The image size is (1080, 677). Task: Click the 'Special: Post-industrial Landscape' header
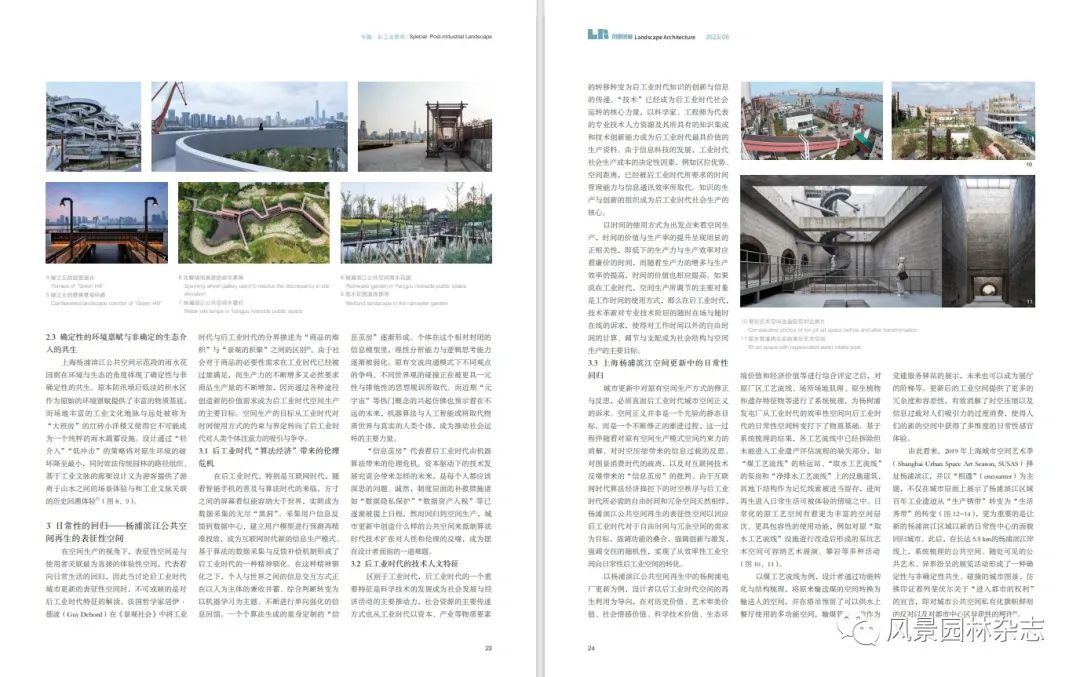450,37
